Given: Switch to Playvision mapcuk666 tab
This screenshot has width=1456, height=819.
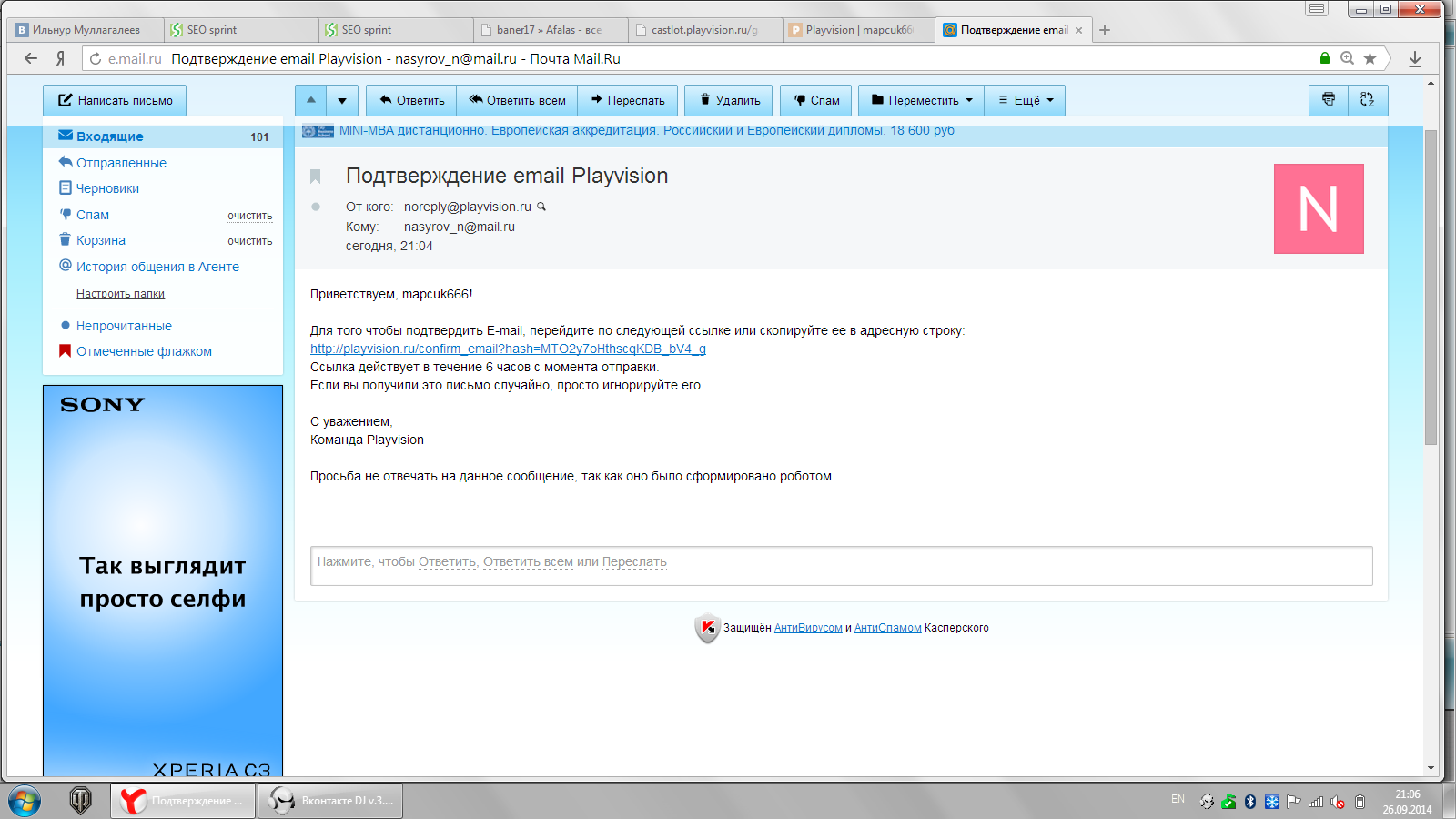Looking at the screenshot, I should pos(861,30).
